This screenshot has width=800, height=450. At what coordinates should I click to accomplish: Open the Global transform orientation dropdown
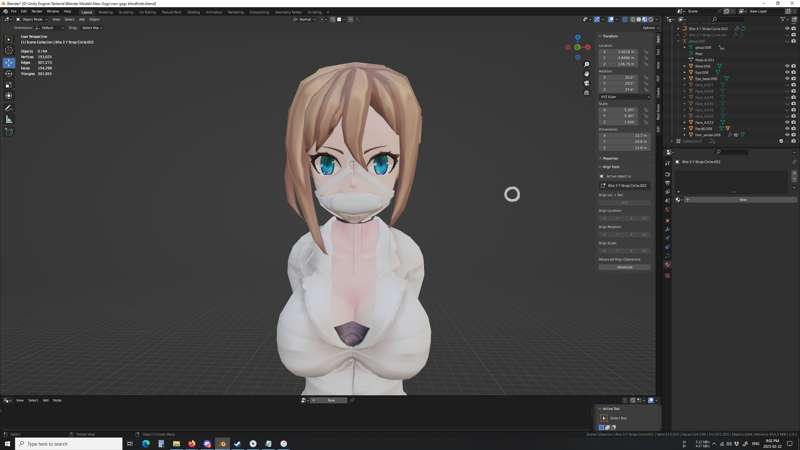(304, 19)
